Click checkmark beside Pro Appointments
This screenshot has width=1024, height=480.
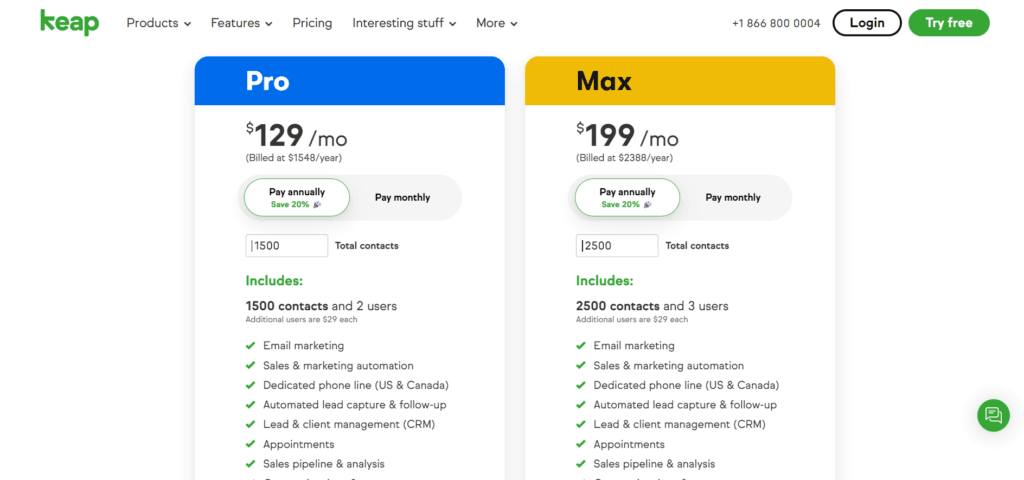click(x=250, y=444)
